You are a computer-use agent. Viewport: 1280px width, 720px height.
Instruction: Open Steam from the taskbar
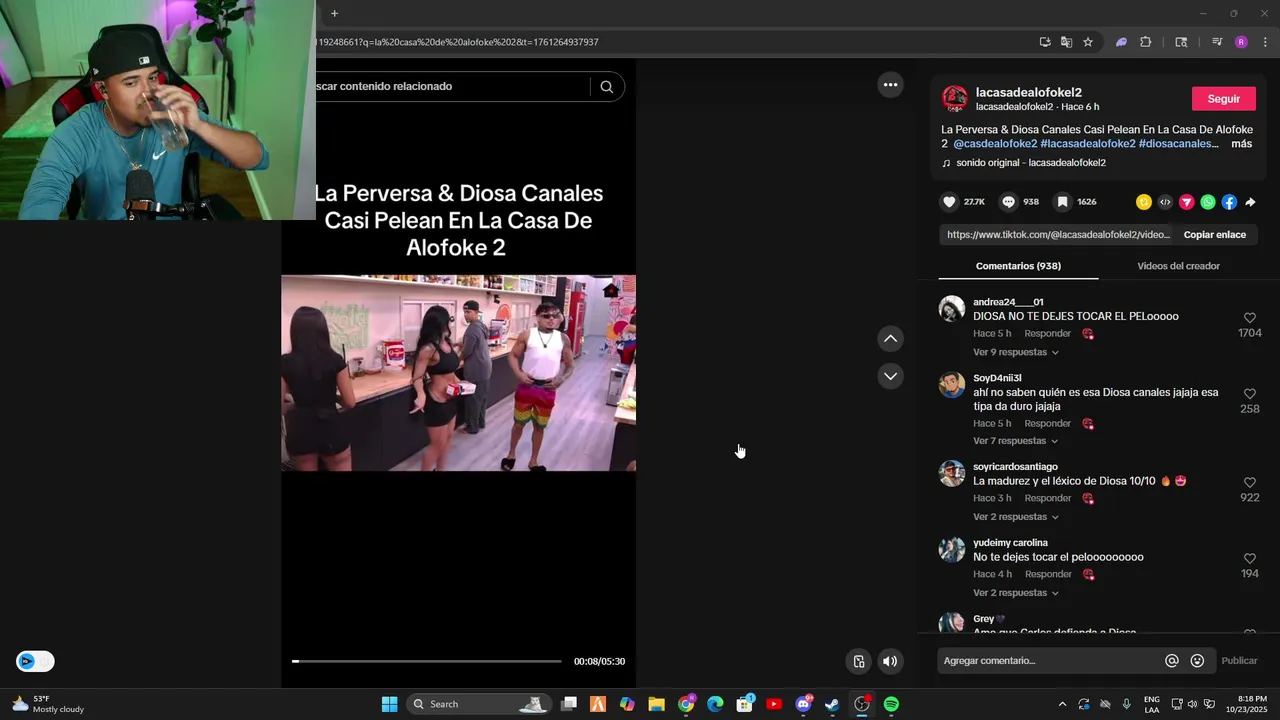[832, 704]
